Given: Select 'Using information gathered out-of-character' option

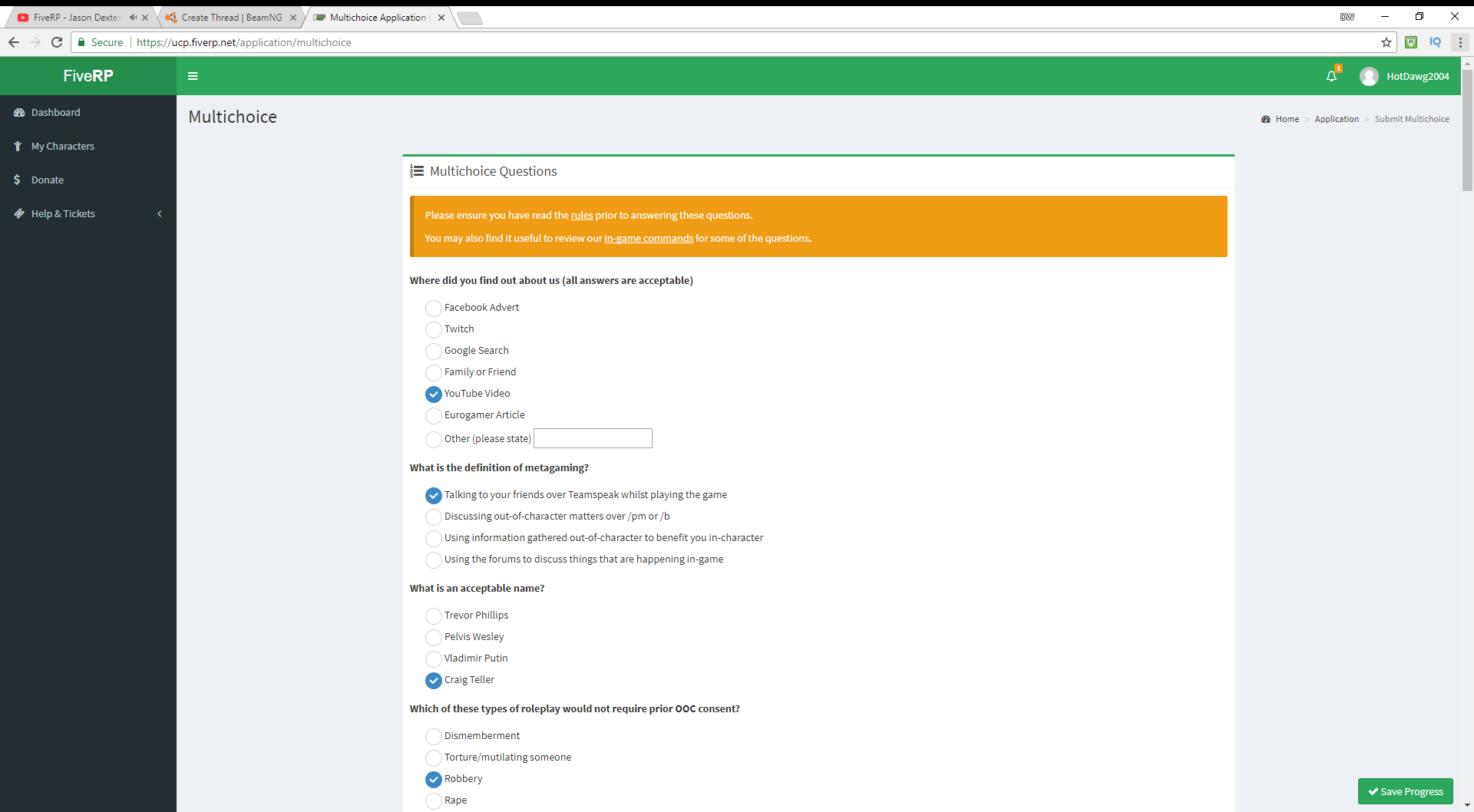Looking at the screenshot, I should tap(434, 539).
